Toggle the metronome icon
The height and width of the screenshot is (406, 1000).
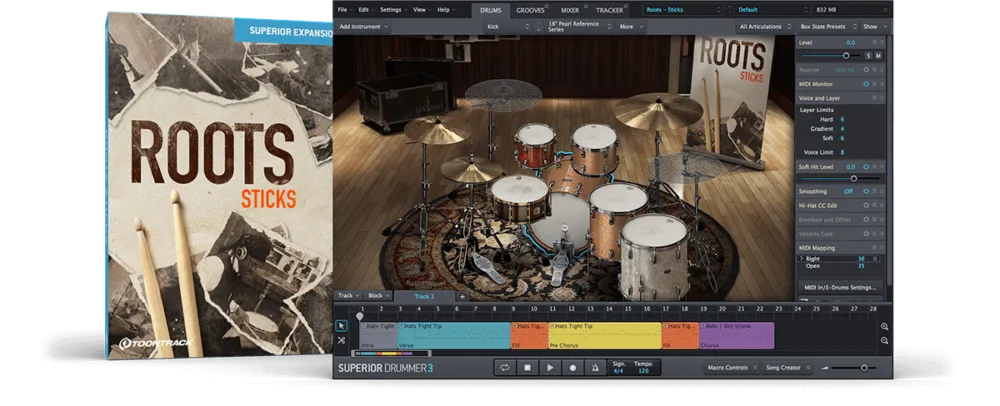point(596,368)
